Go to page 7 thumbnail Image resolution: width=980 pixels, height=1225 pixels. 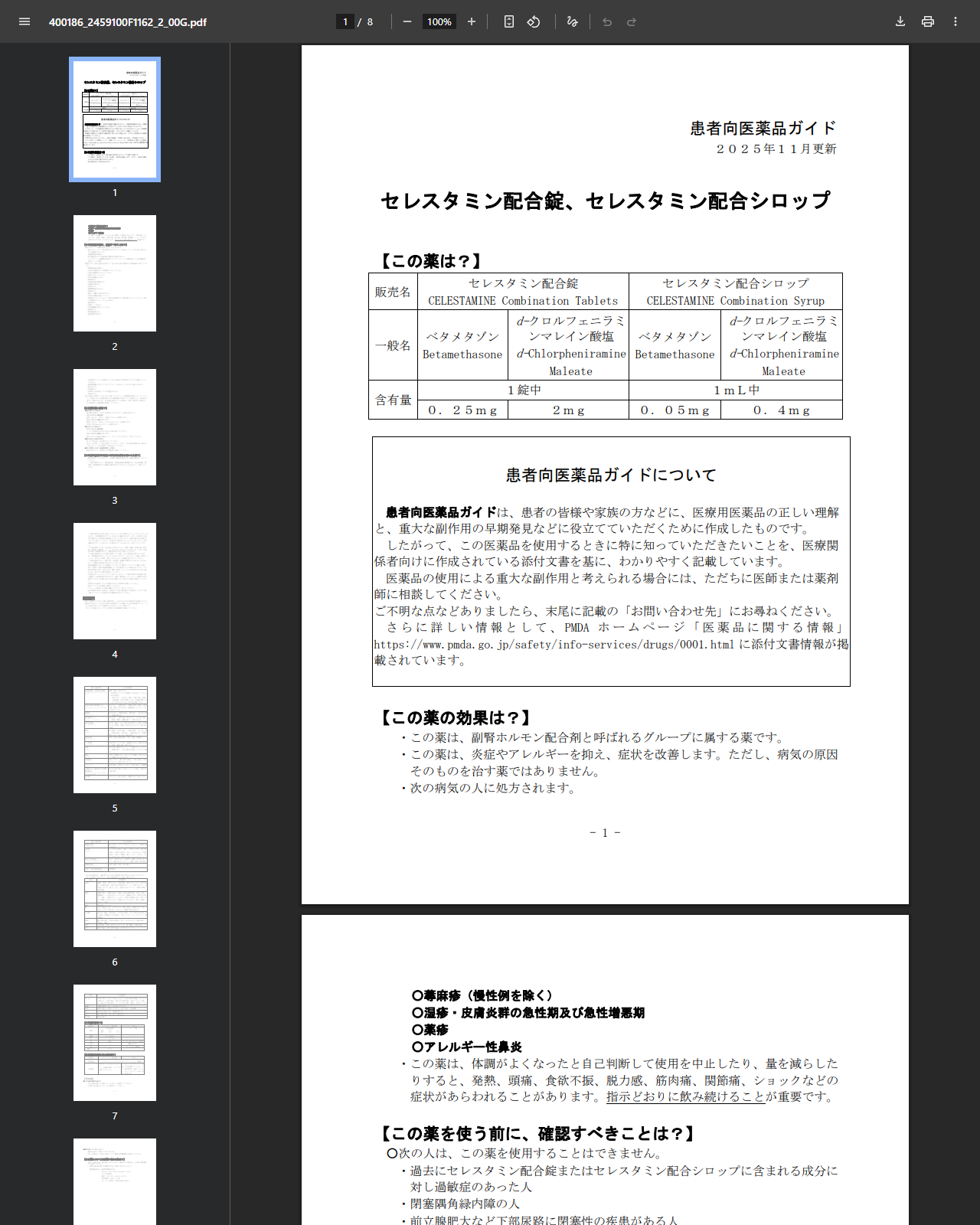coord(115,1043)
